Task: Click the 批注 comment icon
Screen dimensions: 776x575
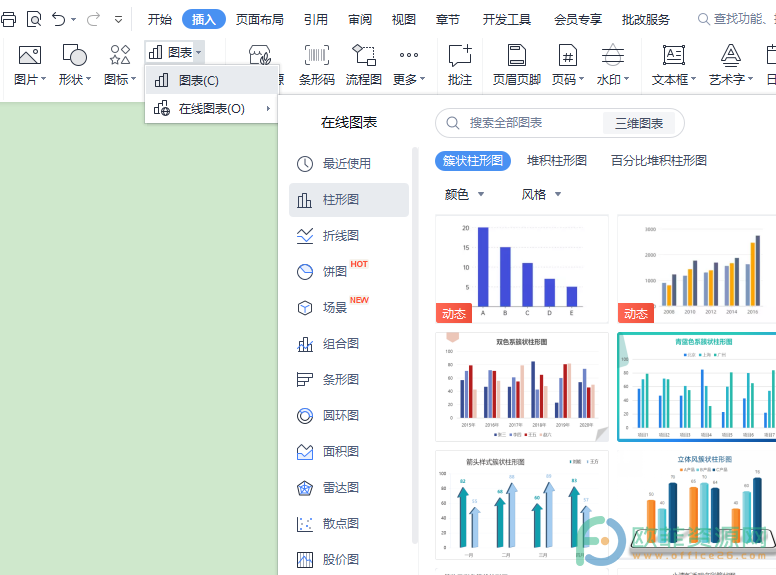Action: (x=460, y=55)
